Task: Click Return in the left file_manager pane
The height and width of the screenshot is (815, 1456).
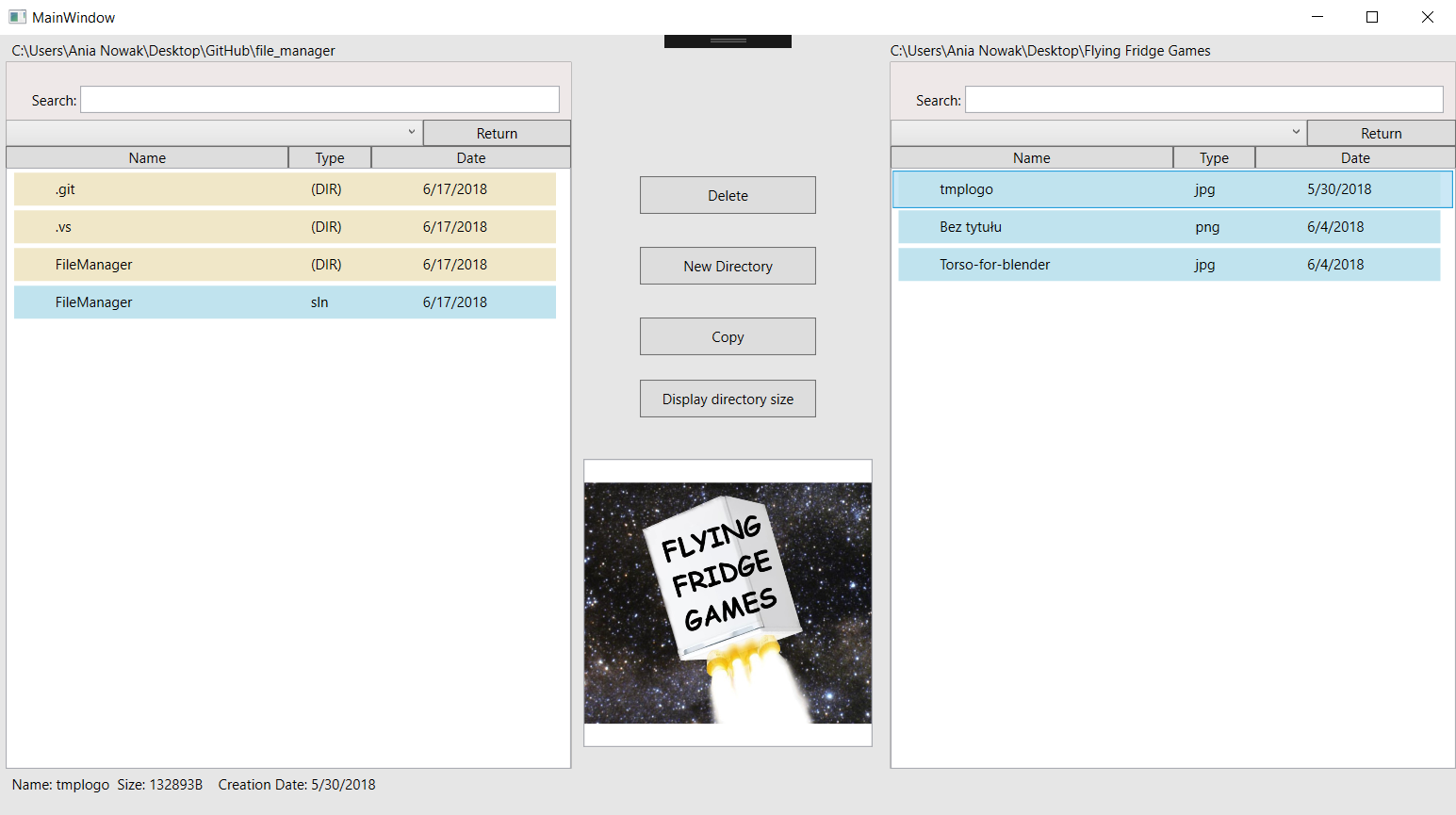Action: (x=497, y=133)
